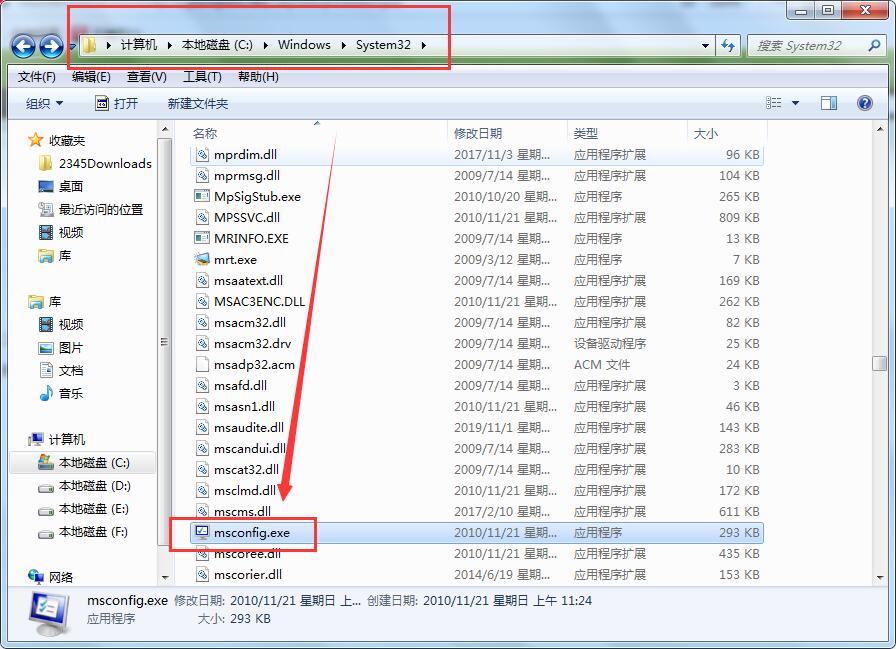Open the 文件(F) menu

(x=37, y=77)
